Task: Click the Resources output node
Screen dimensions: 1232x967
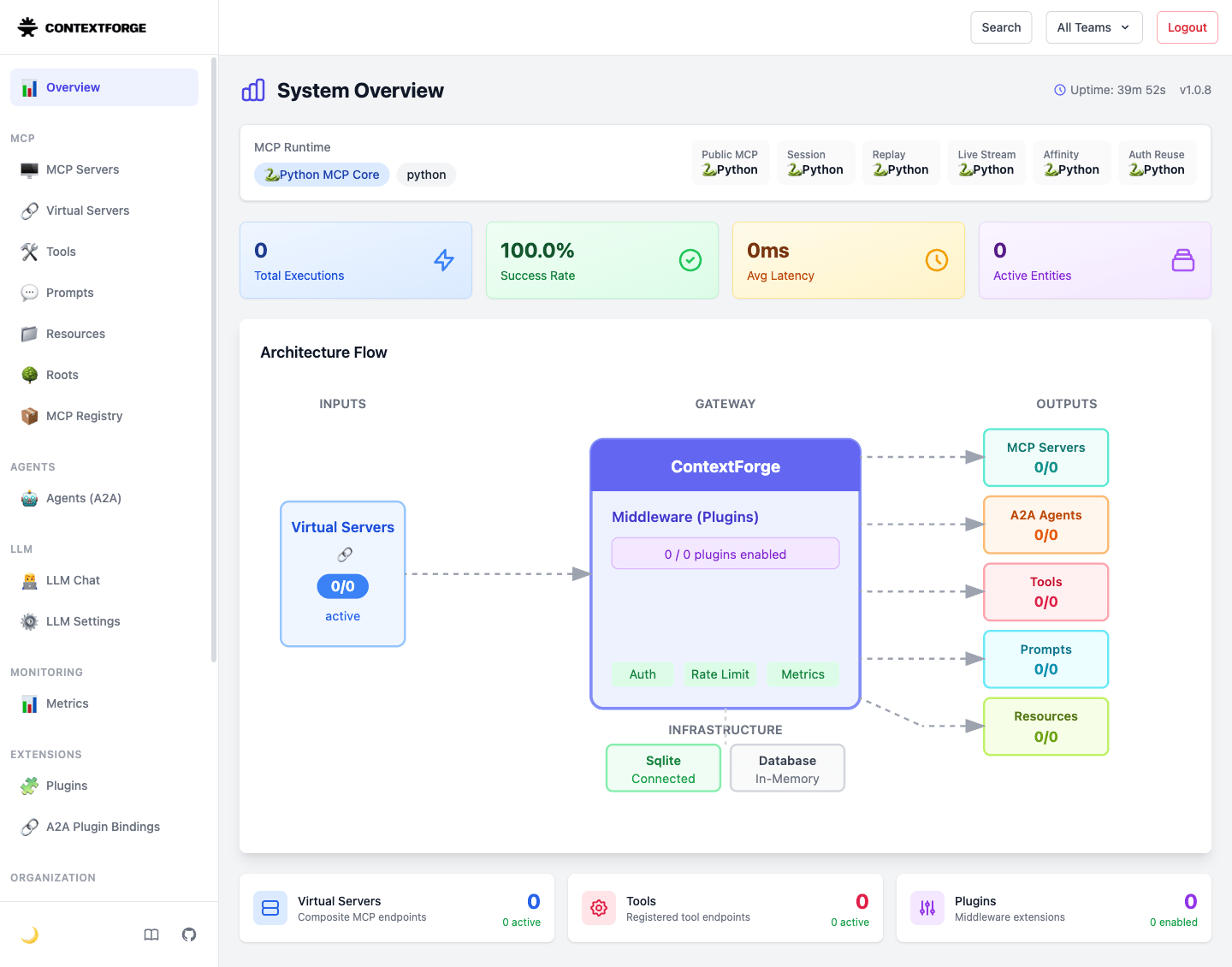Action: (1045, 727)
